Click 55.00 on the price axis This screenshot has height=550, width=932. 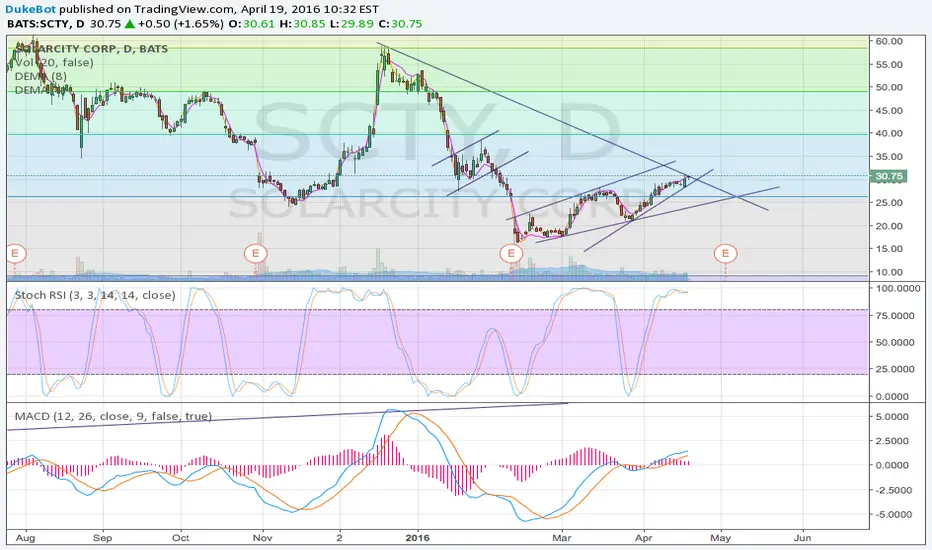[x=889, y=64]
